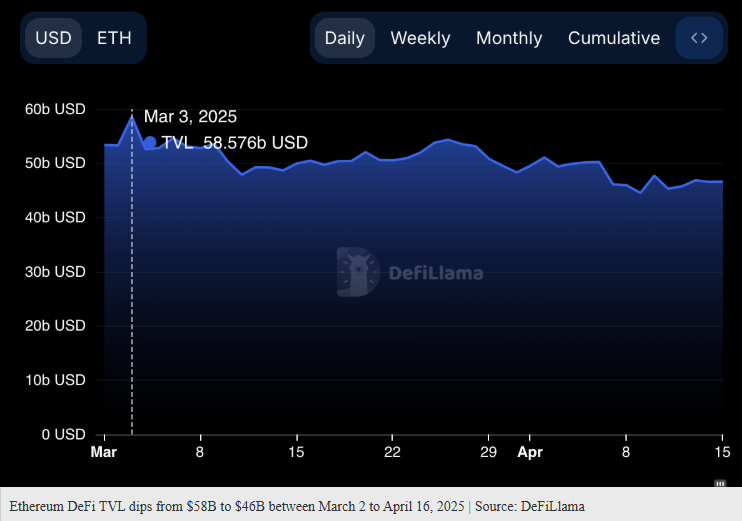
Task: Select the Monthly interval tab
Action: pos(509,38)
